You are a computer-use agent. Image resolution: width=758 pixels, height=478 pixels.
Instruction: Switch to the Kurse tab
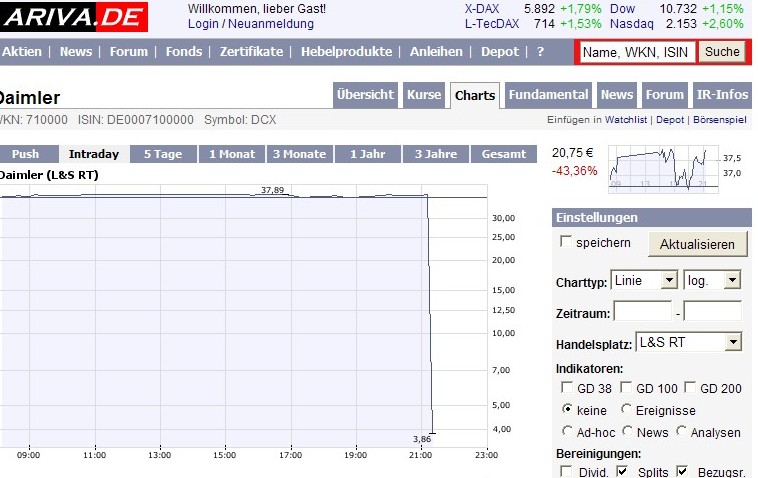click(x=423, y=95)
